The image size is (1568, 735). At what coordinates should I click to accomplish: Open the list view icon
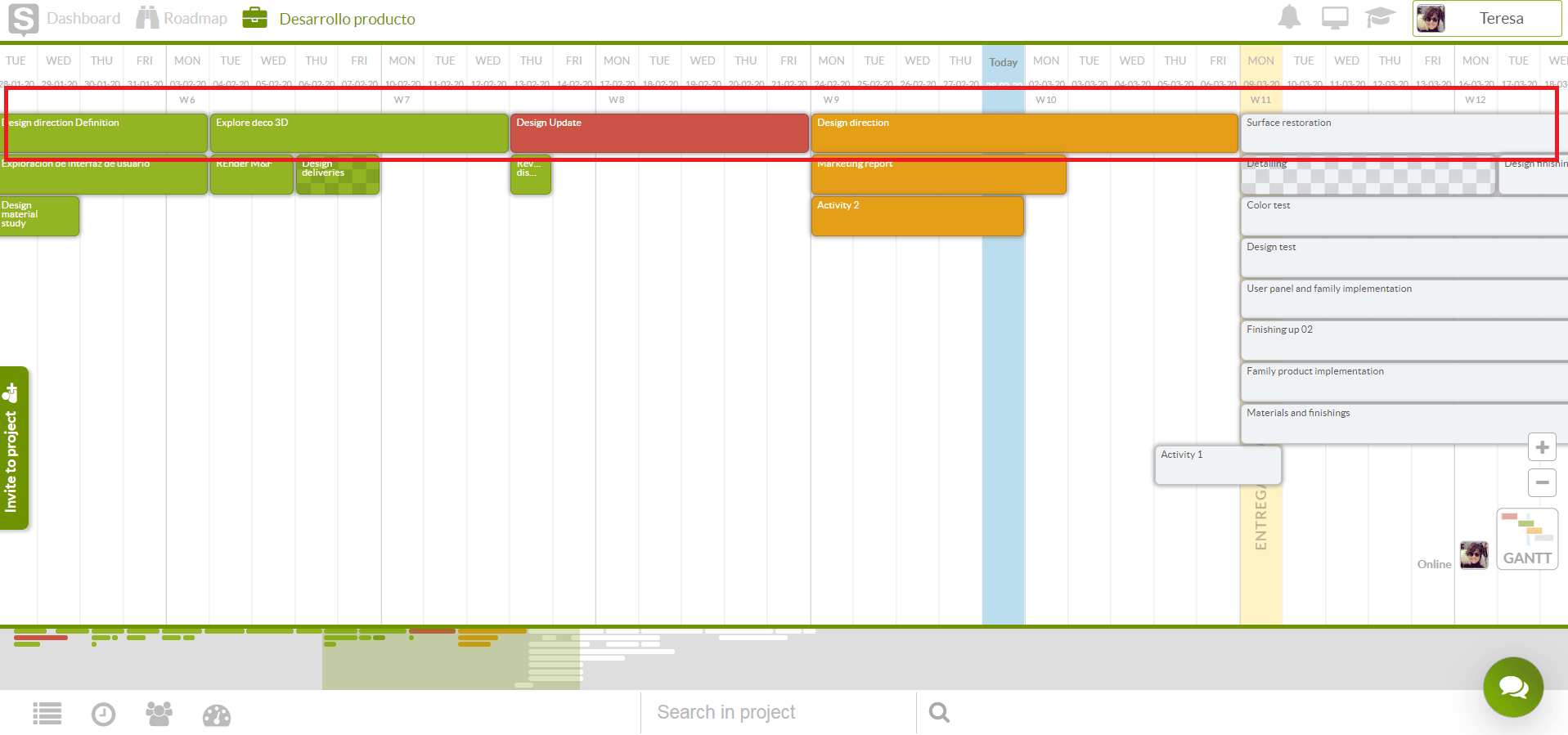[x=47, y=714]
